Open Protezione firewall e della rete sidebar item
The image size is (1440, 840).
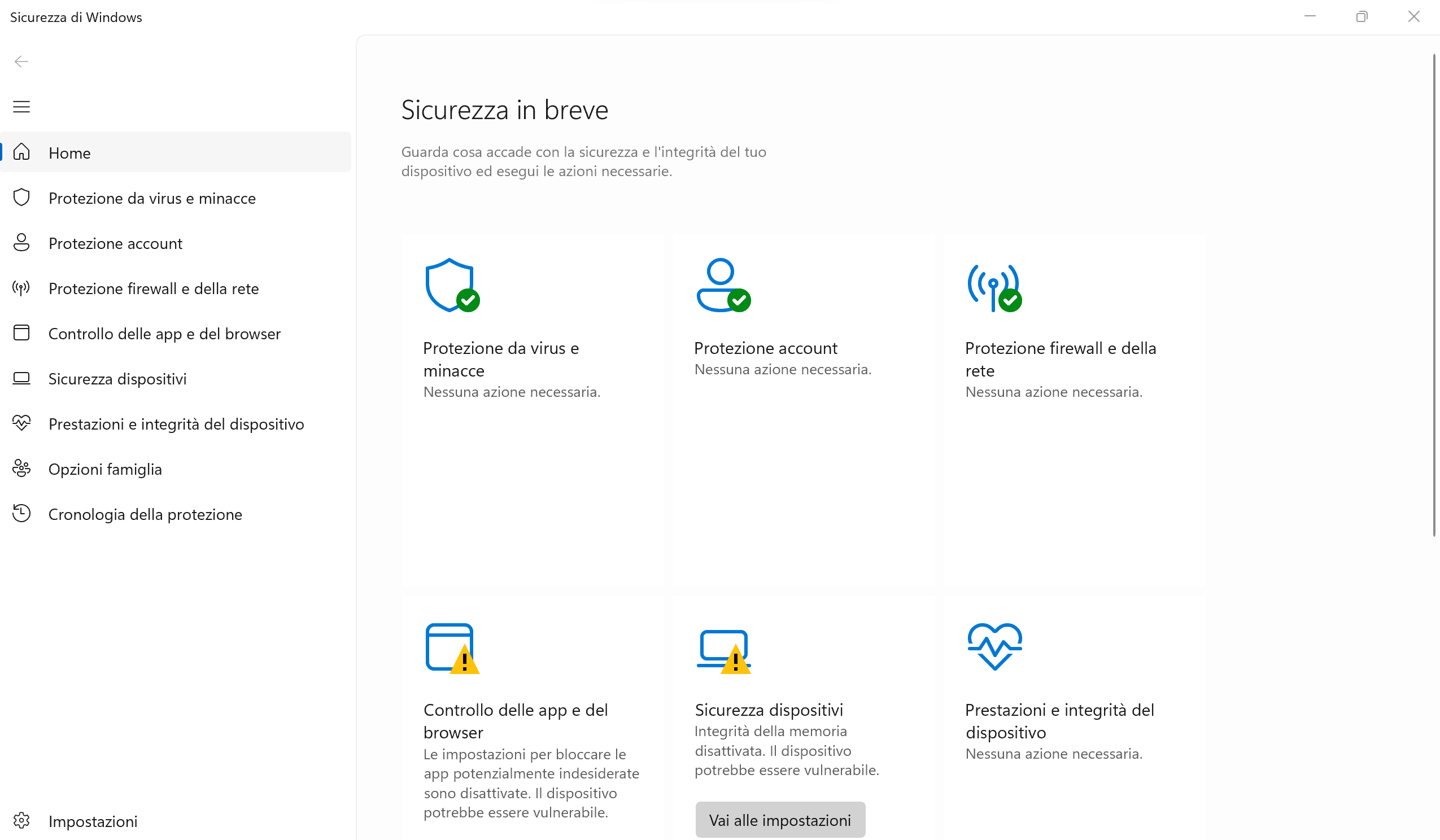154,288
